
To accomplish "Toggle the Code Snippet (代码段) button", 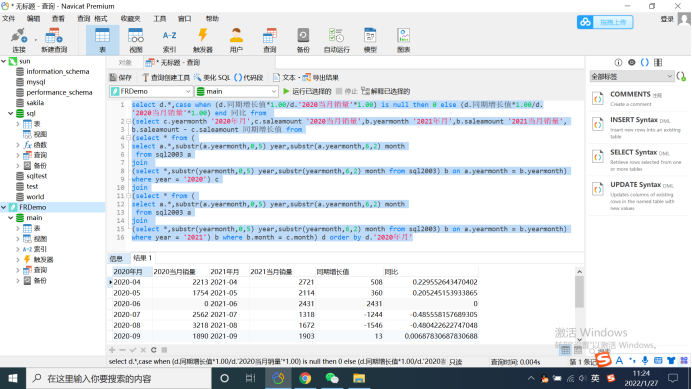I will pyautogui.click(x=248, y=78).
